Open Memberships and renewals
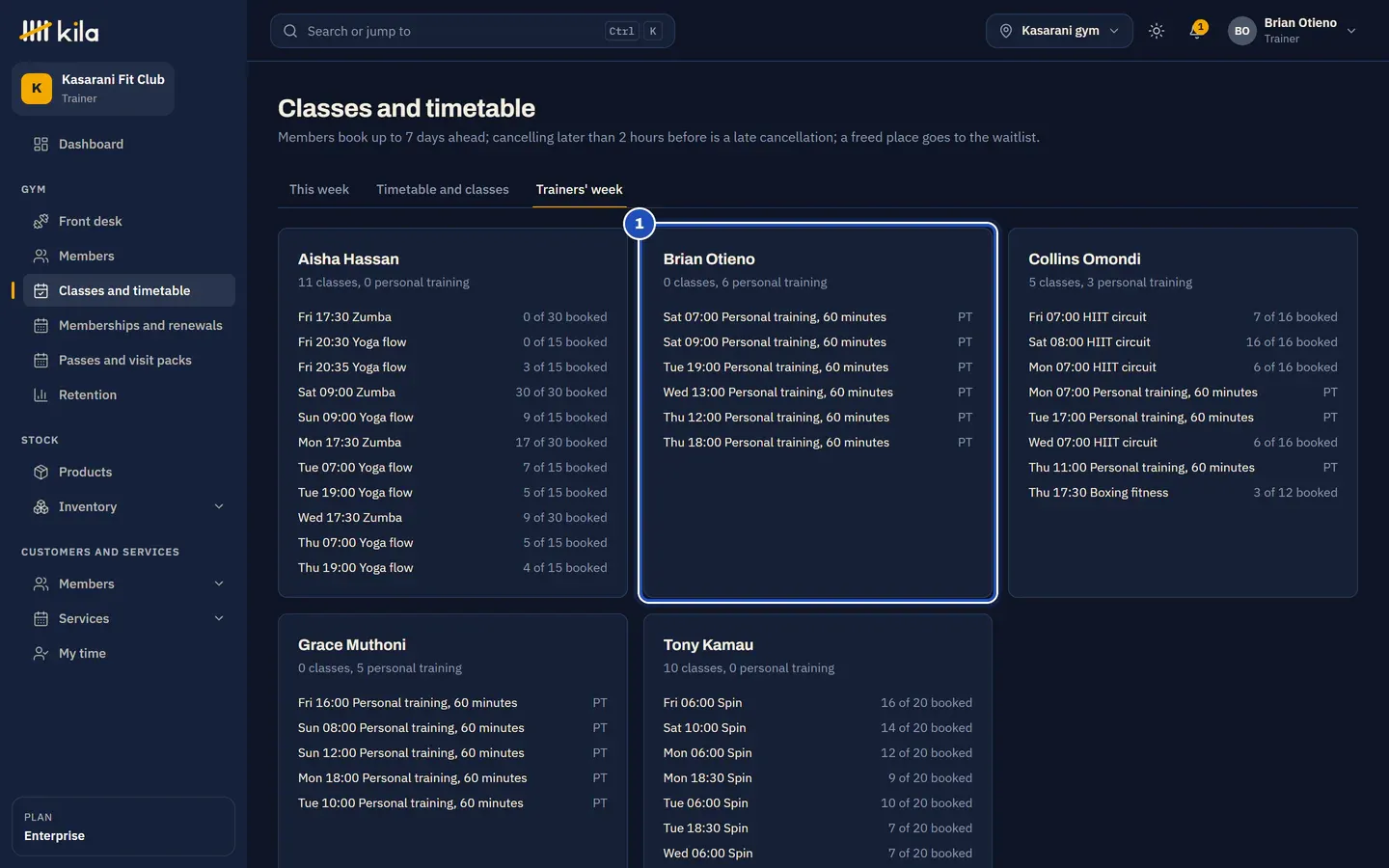This screenshot has width=1389, height=868. (x=129, y=325)
